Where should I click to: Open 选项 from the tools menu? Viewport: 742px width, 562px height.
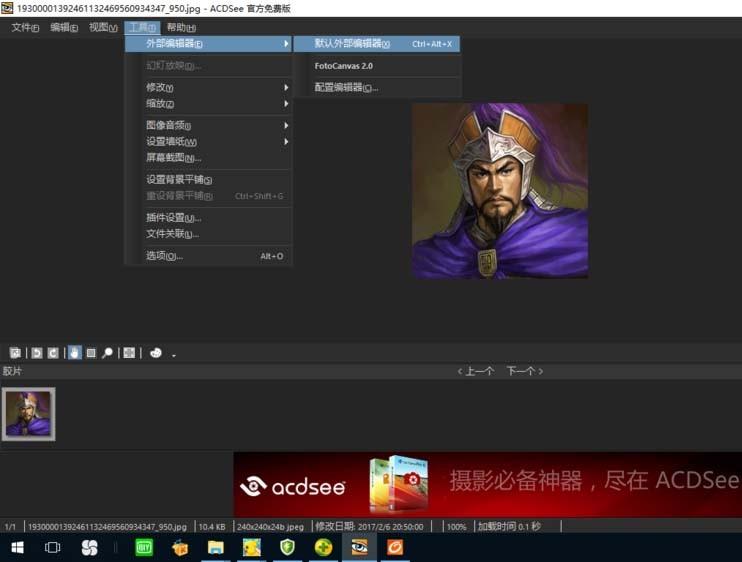pyautogui.click(x=208, y=256)
